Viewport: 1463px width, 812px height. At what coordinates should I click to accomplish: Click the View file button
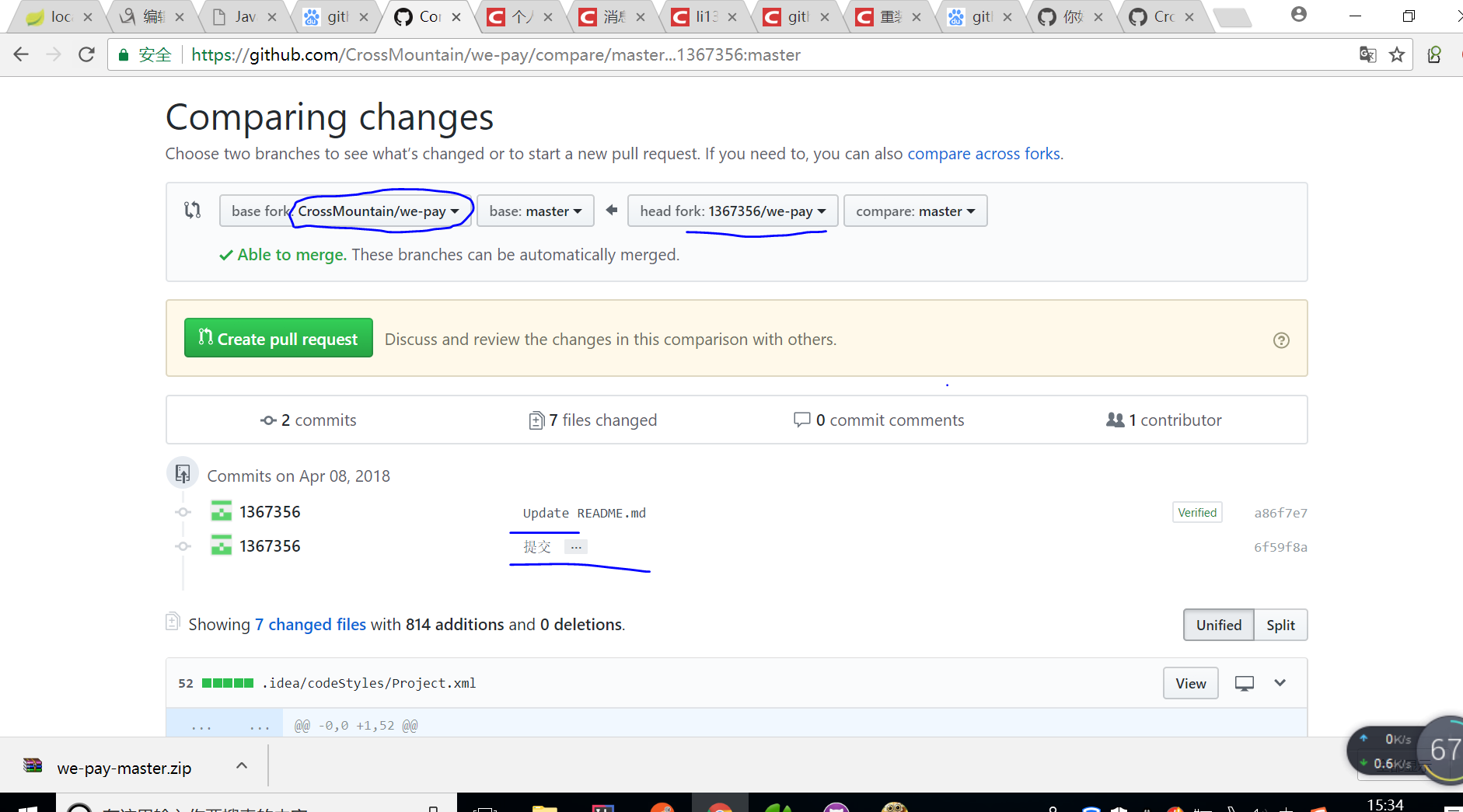tap(1190, 684)
